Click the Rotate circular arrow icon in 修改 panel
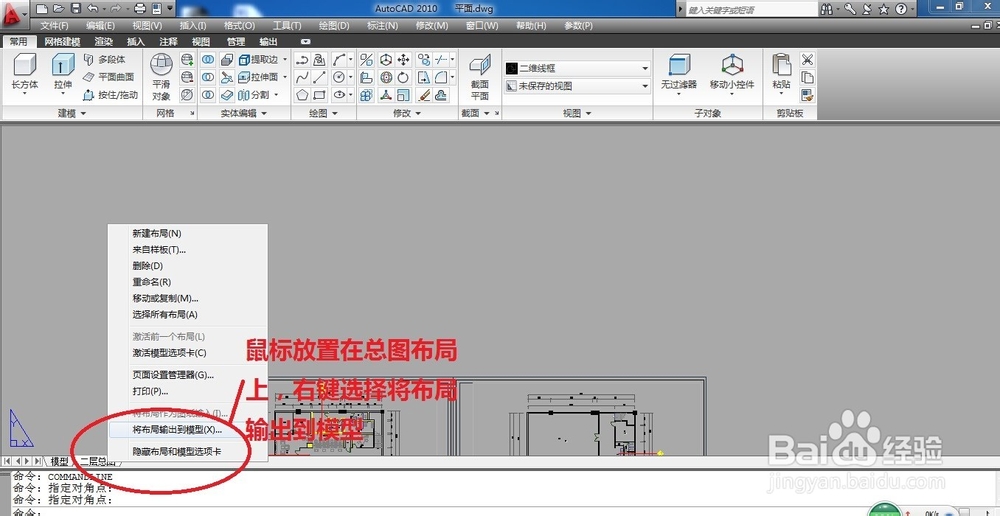This screenshot has width=1000, height=516. [x=403, y=77]
